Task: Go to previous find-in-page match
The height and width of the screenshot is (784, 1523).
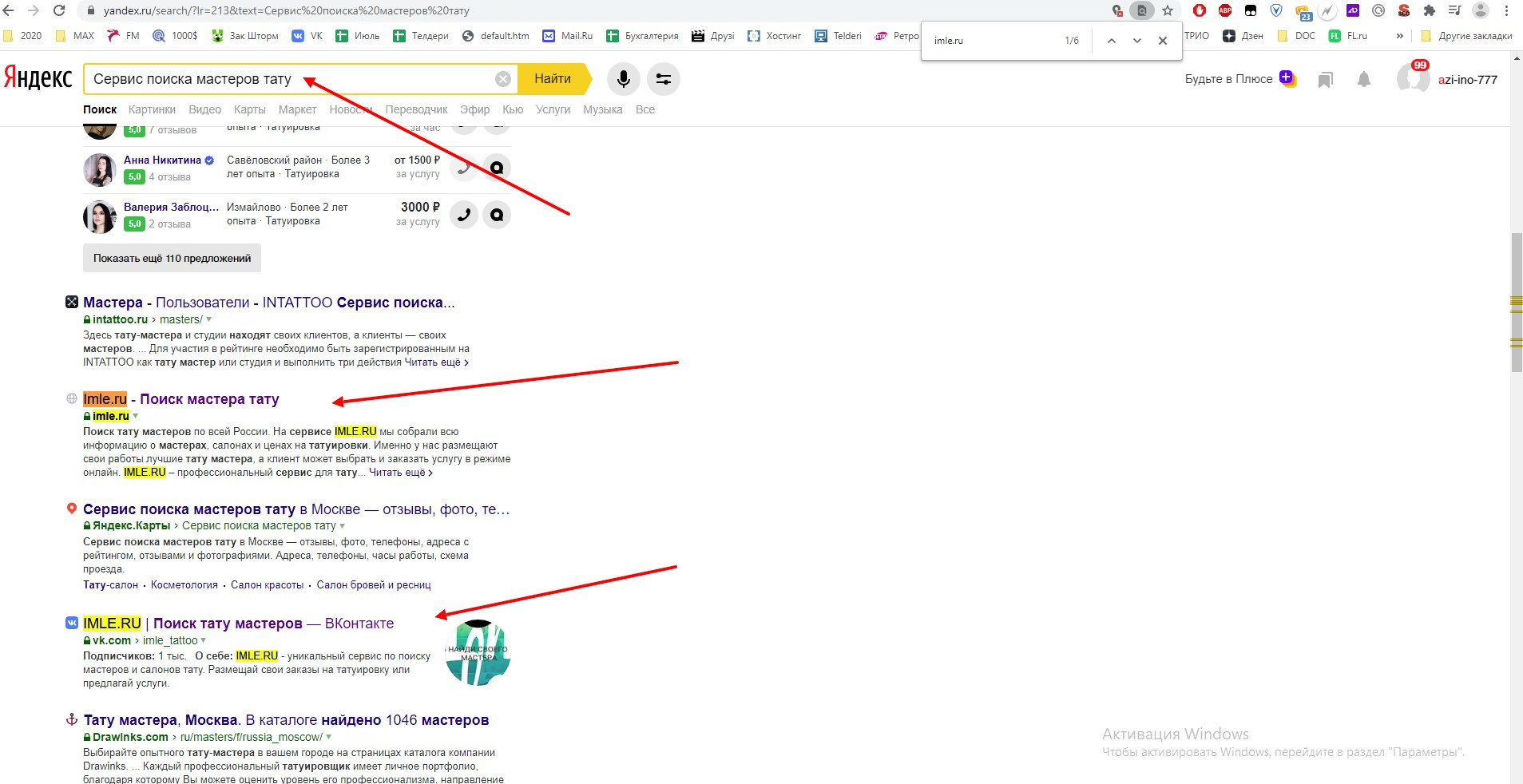Action: click(x=1111, y=41)
